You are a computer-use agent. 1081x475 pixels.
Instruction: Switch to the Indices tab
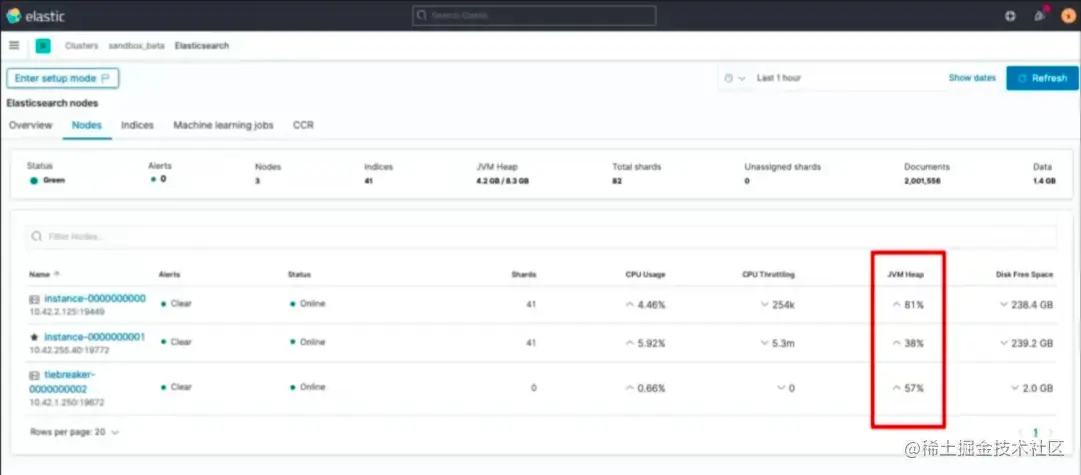pyautogui.click(x=137, y=125)
